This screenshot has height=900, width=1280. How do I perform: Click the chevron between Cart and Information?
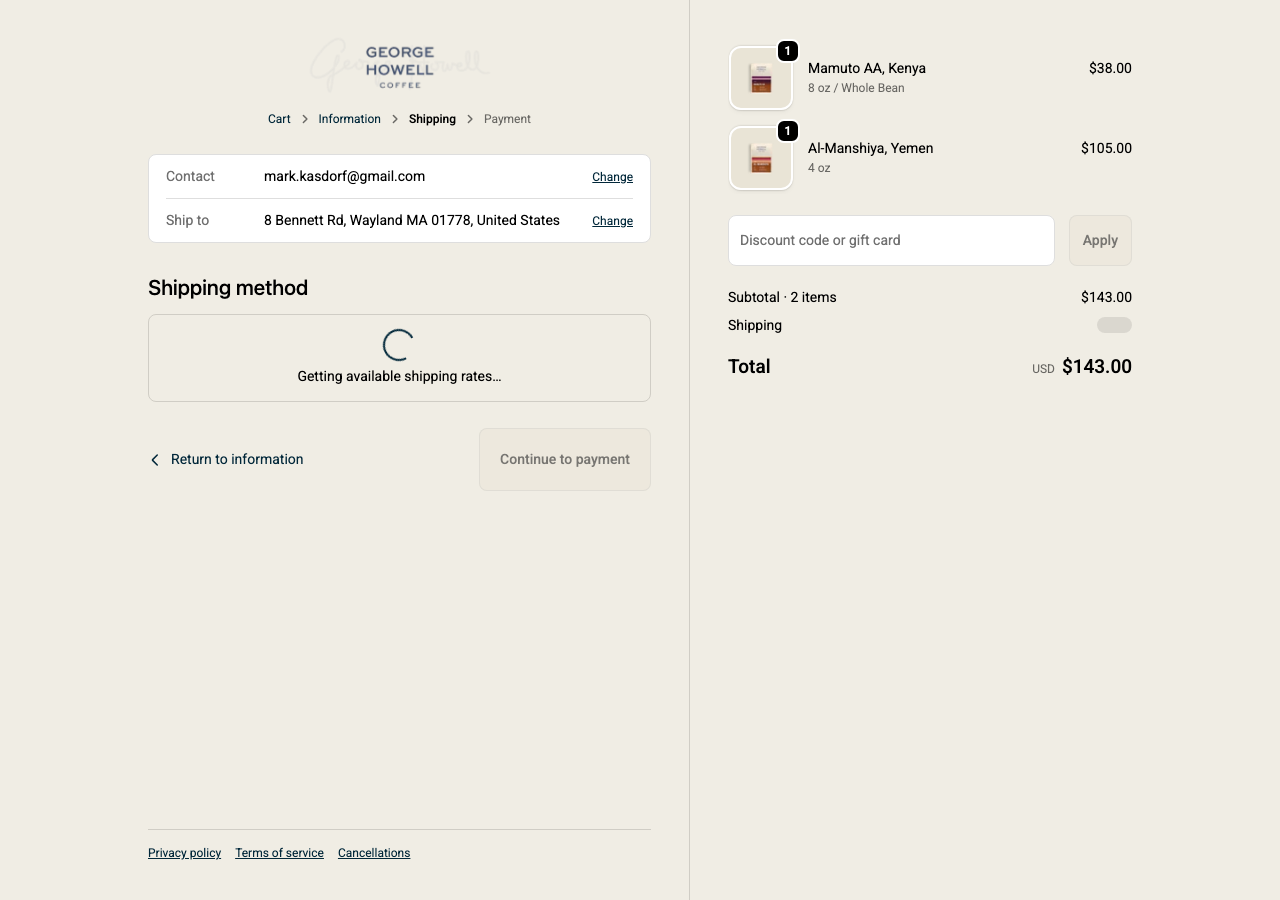coord(305,119)
